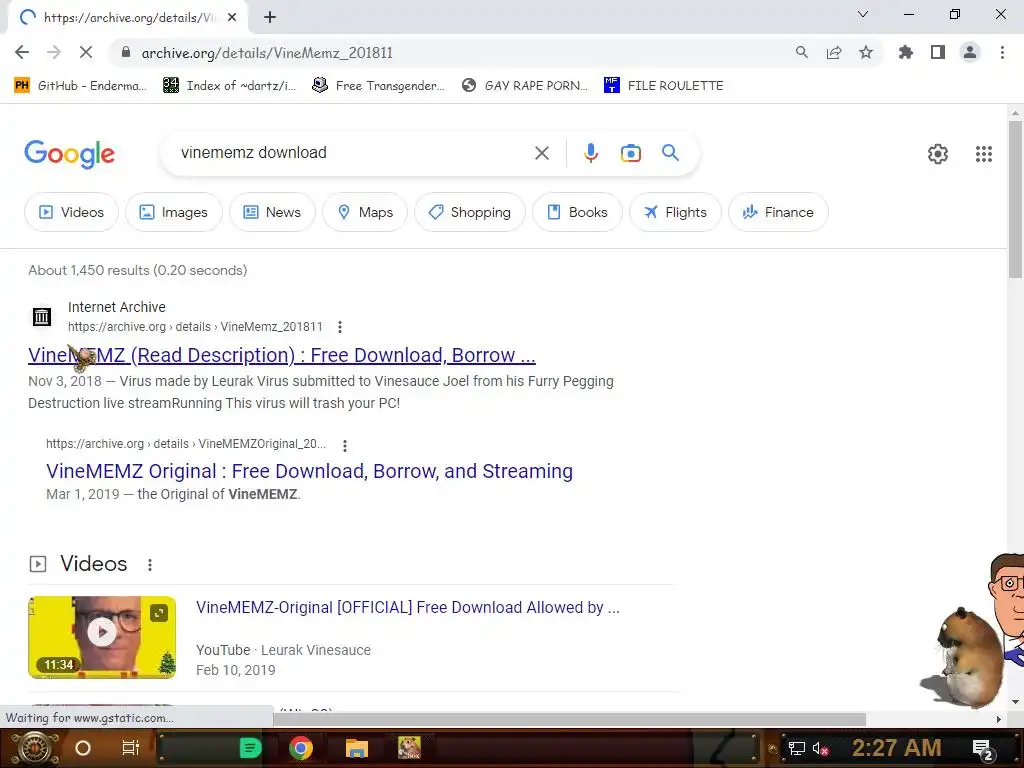This screenshot has height=768, width=1024.
Task: Click the address bar URL
Action: click(267, 53)
